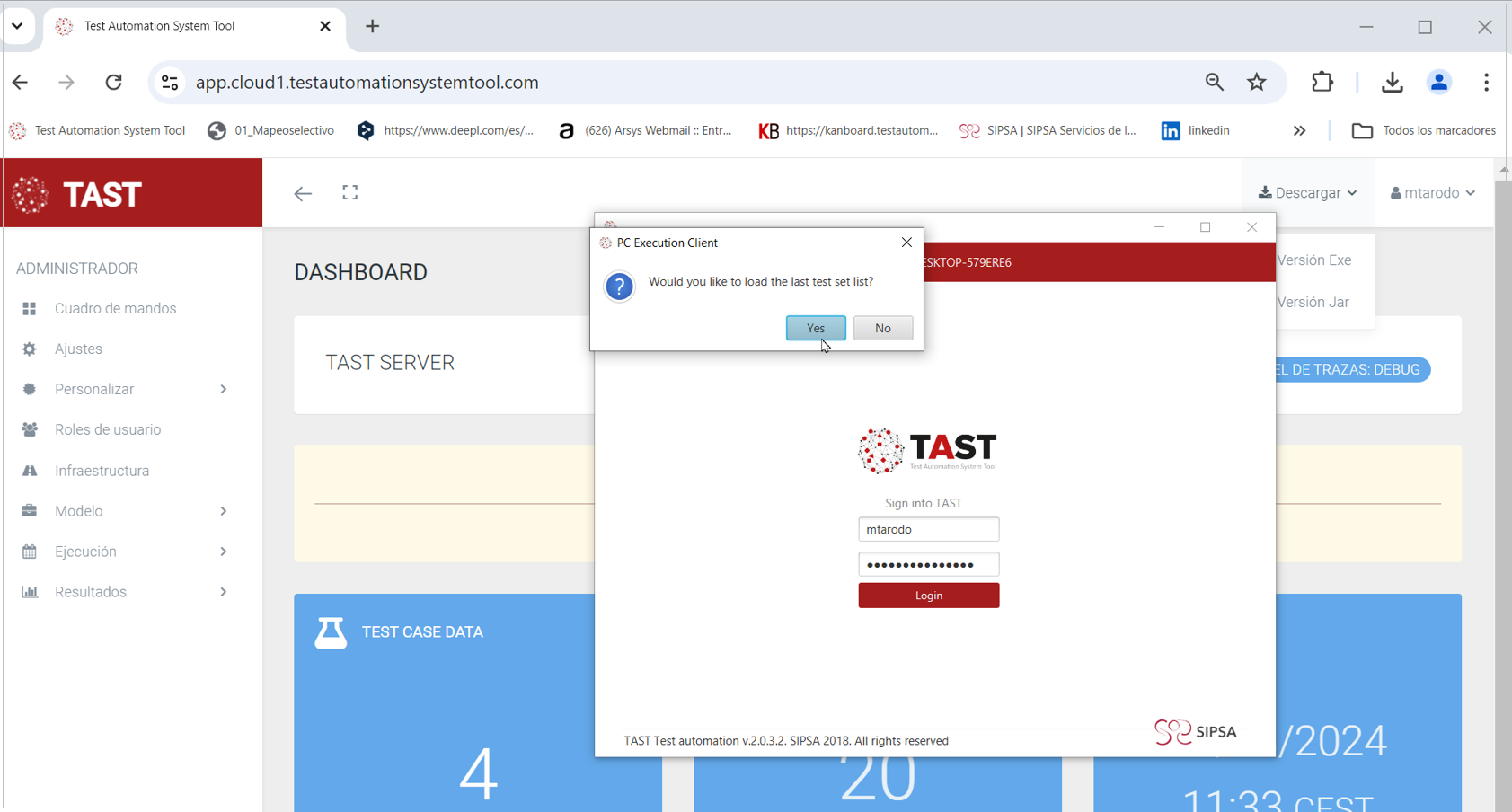Open the Cuadro de mandos dashboard icon
Screen dimensions: 1512x812
(31, 308)
